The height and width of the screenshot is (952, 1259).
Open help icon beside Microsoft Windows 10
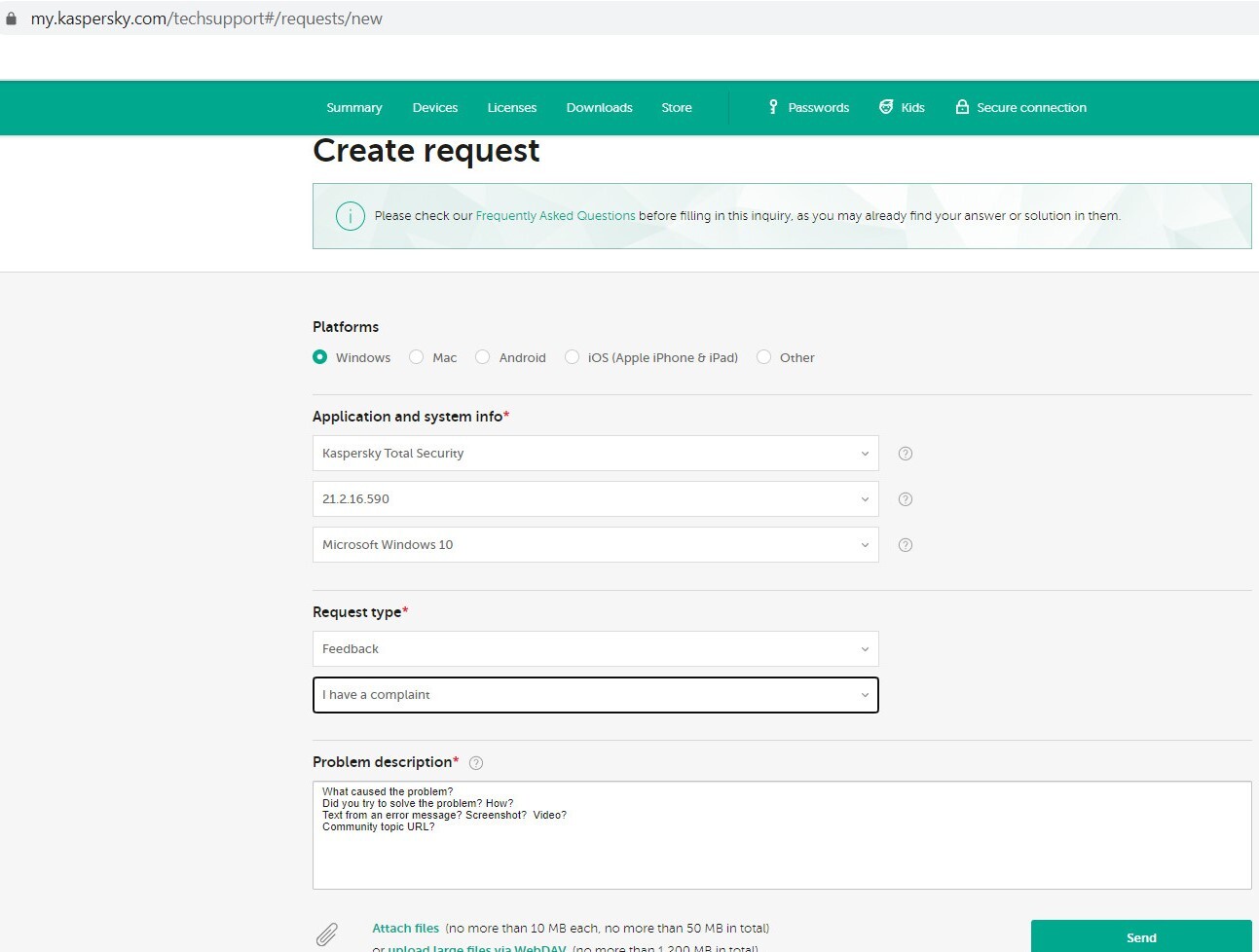(906, 545)
